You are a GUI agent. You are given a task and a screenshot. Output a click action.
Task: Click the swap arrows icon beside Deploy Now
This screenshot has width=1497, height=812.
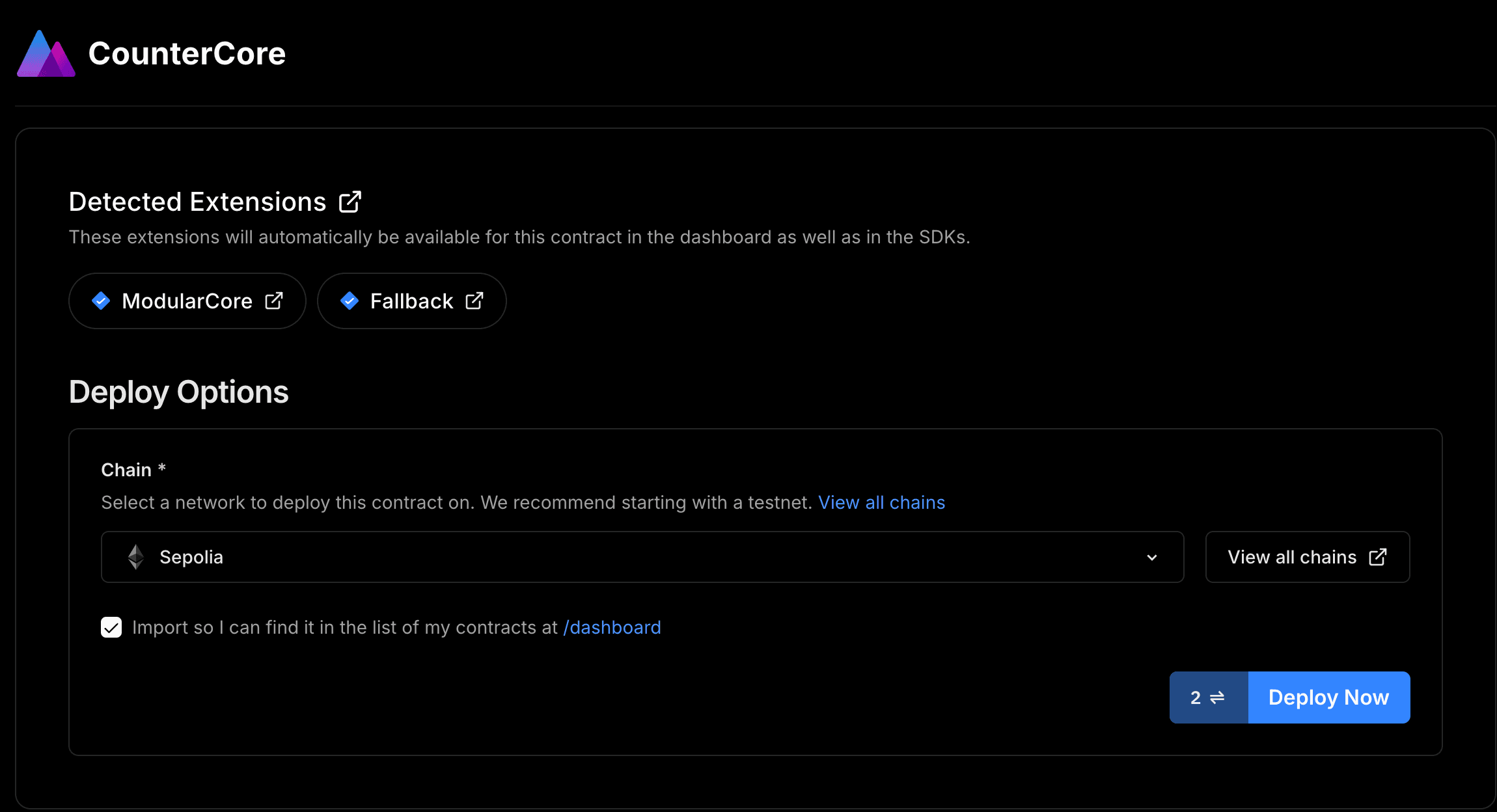1217,697
